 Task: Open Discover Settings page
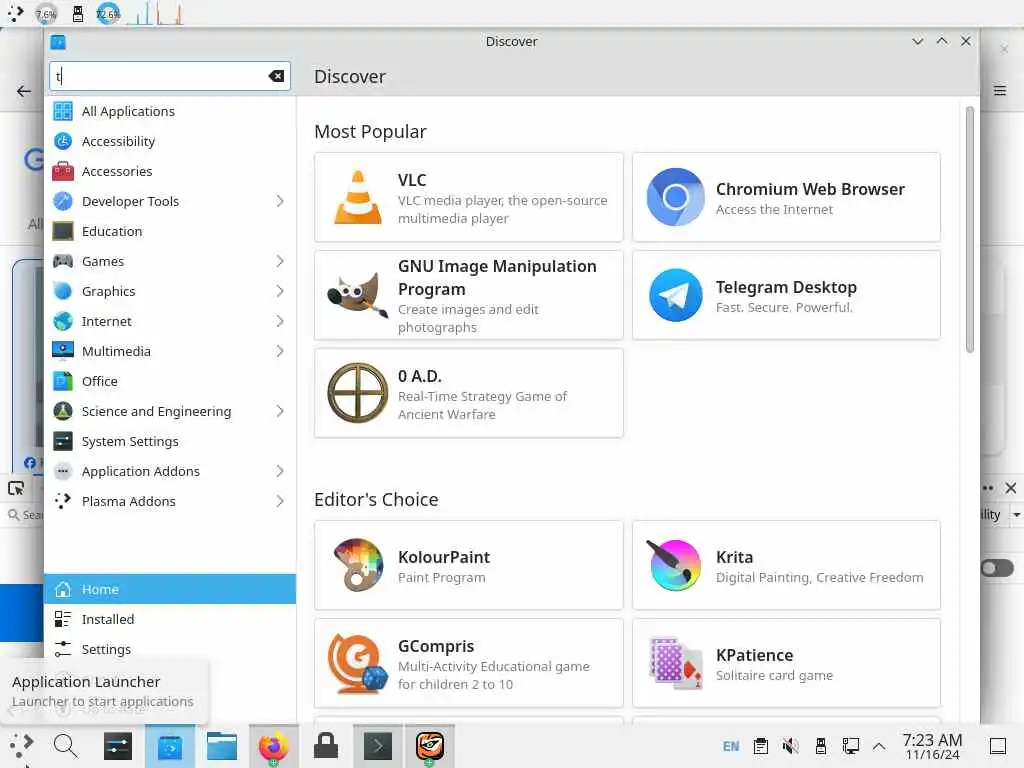170,649
